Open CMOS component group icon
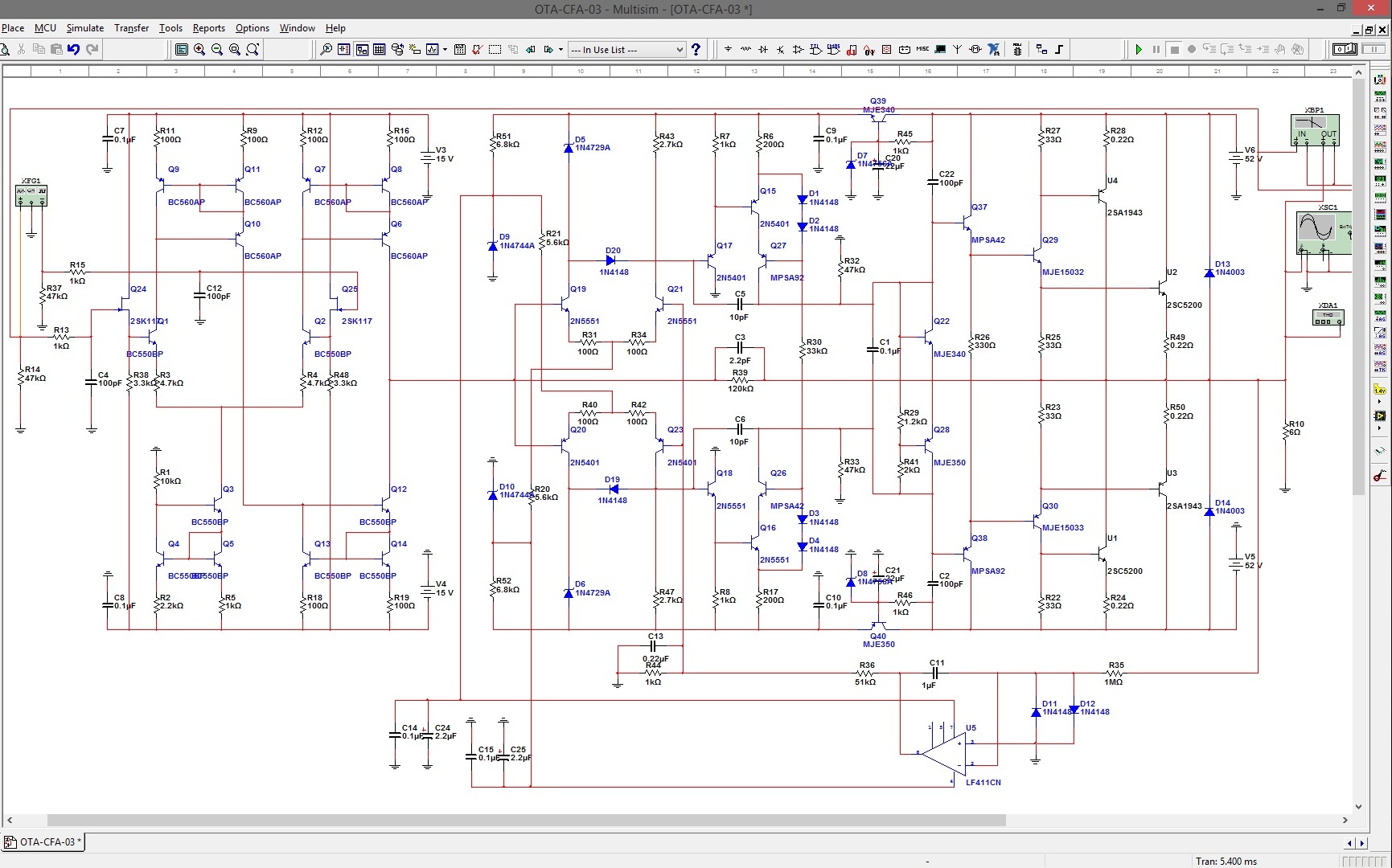 pos(833,50)
